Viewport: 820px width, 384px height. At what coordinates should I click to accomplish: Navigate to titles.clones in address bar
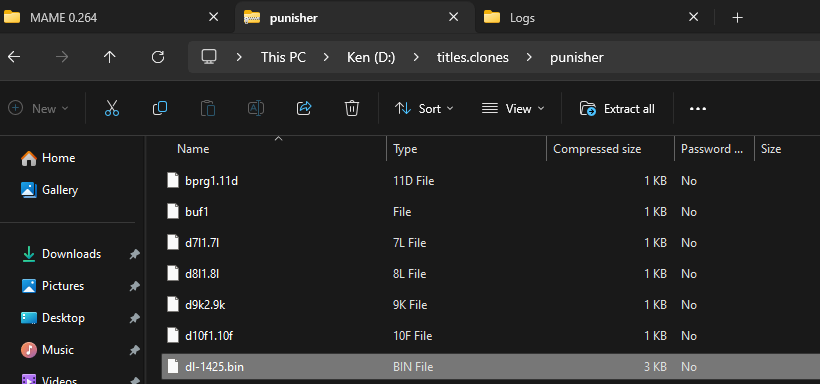(x=473, y=57)
